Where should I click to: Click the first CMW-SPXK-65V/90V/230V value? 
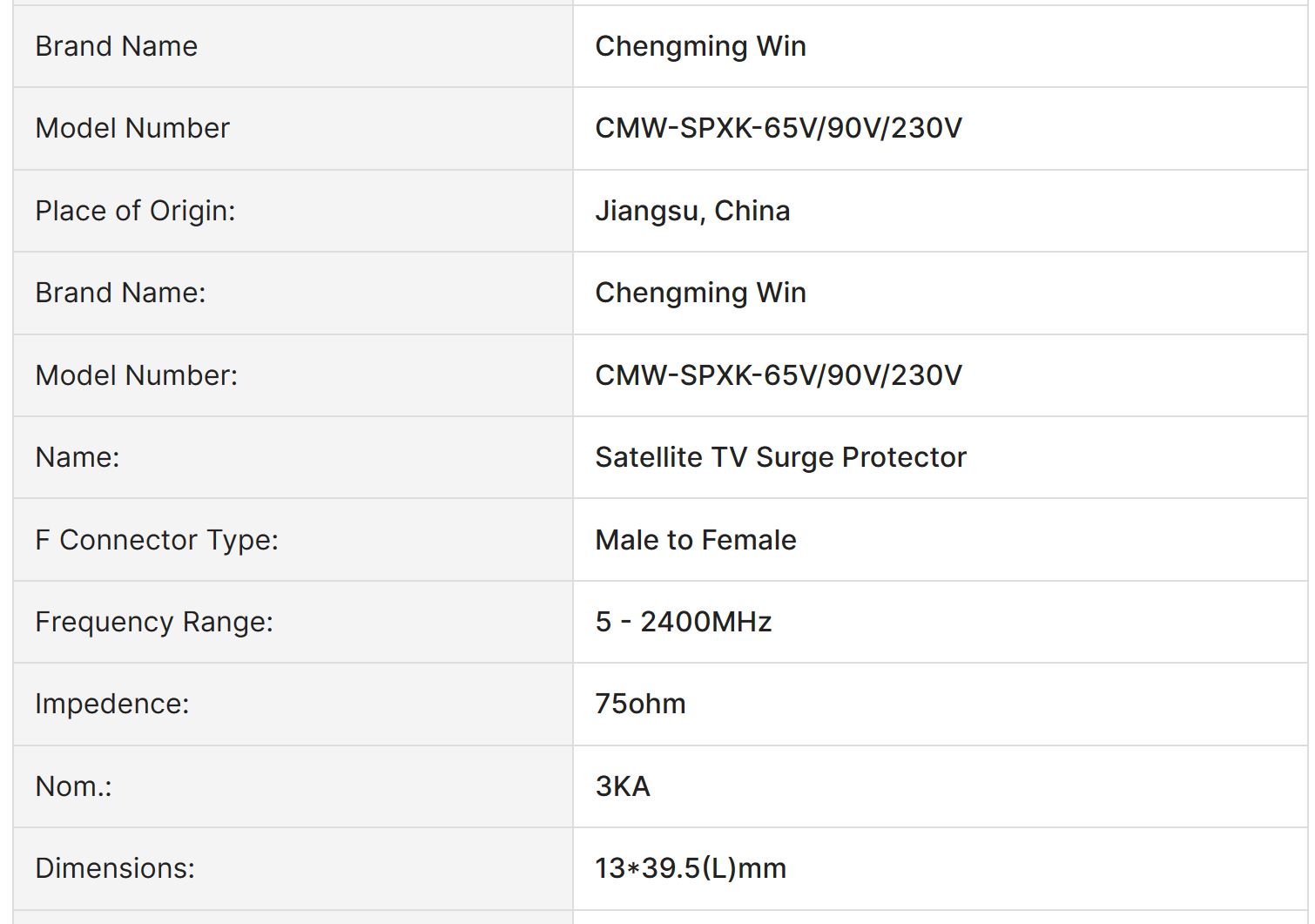(x=779, y=128)
